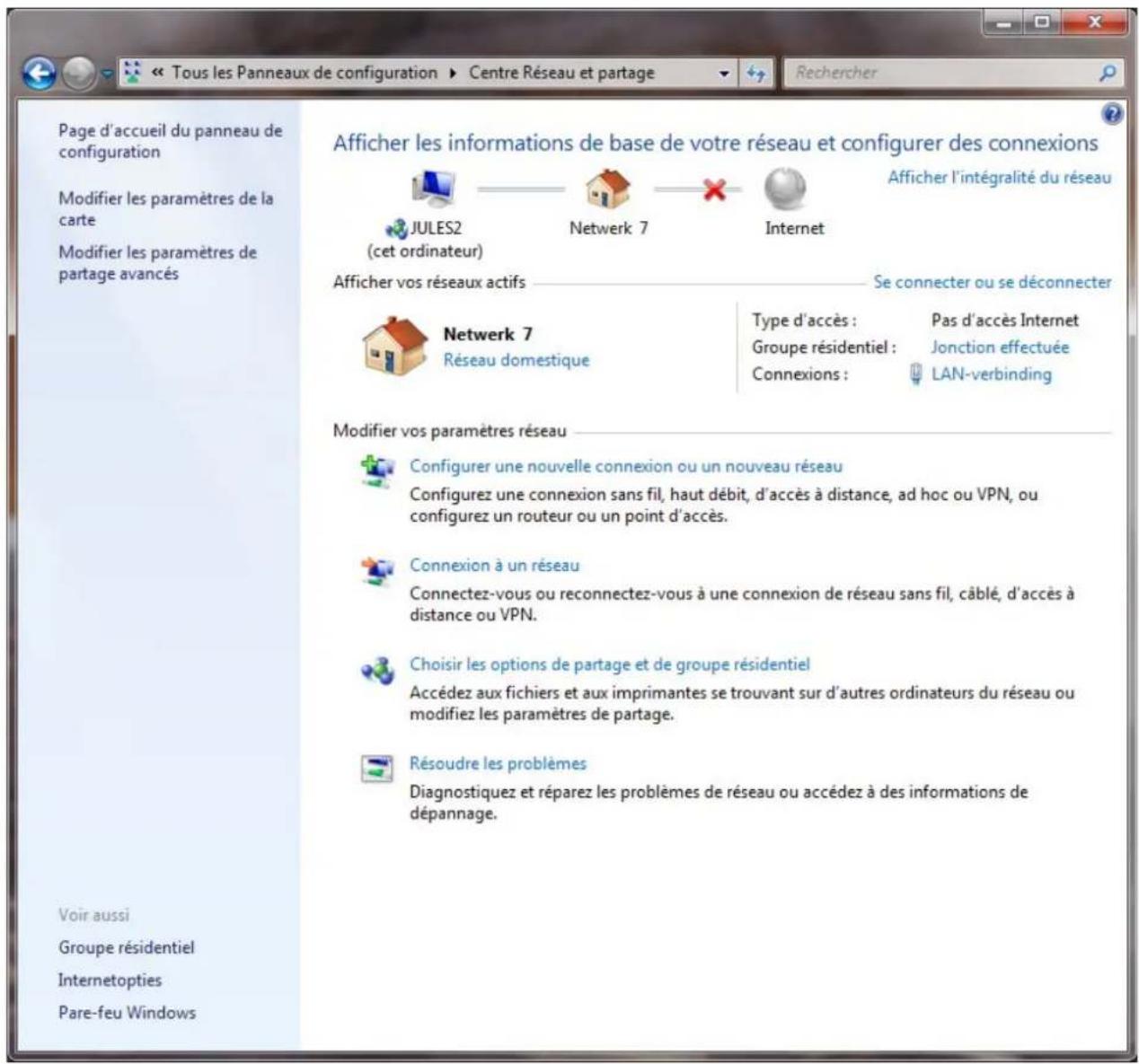This screenshot has width=1139, height=1064.
Task: Click the JULES2 computer icon in network map
Action: [433, 188]
